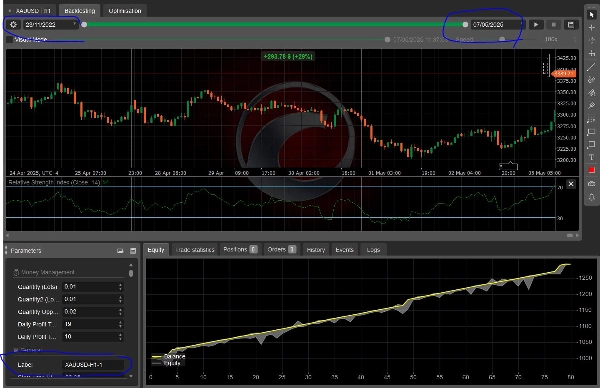Pick the trend line drawing tool
Image resolution: width=600 pixels, height=388 pixels.
(592, 67)
